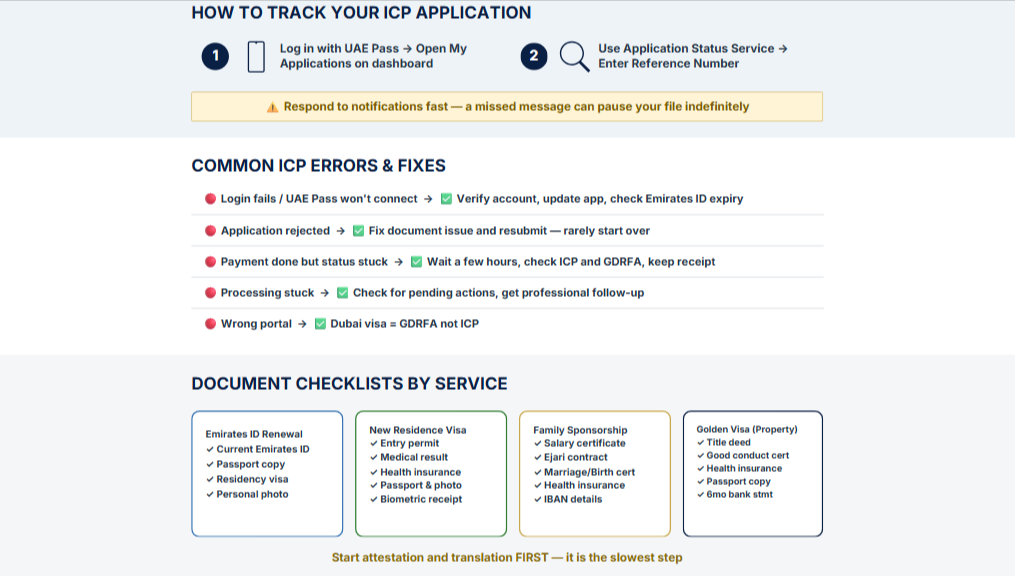Click green check before Fix document issue

point(358,230)
